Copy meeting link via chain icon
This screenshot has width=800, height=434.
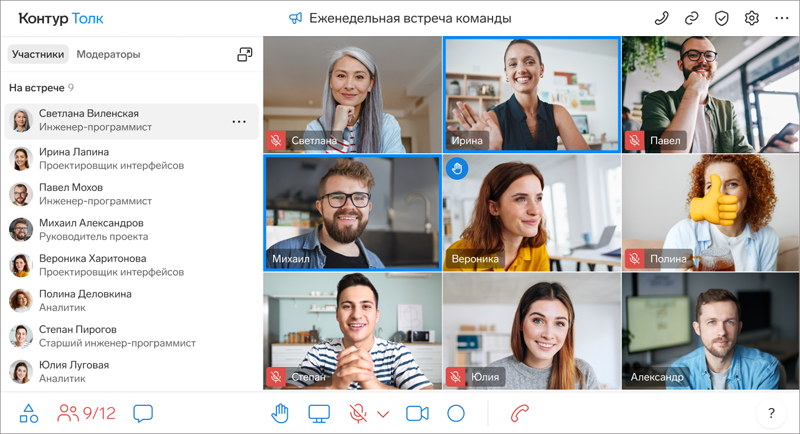click(691, 18)
